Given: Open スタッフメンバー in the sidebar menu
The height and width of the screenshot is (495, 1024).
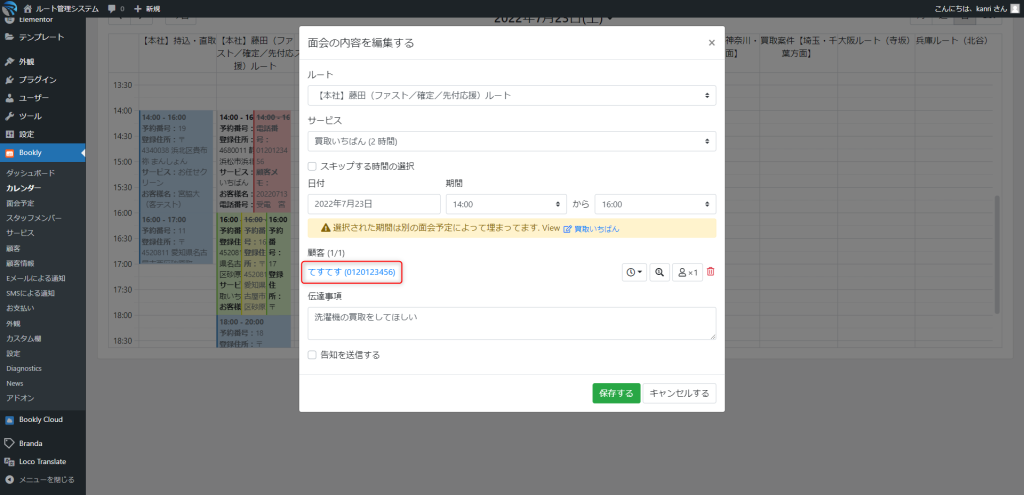Looking at the screenshot, I should point(34,217).
